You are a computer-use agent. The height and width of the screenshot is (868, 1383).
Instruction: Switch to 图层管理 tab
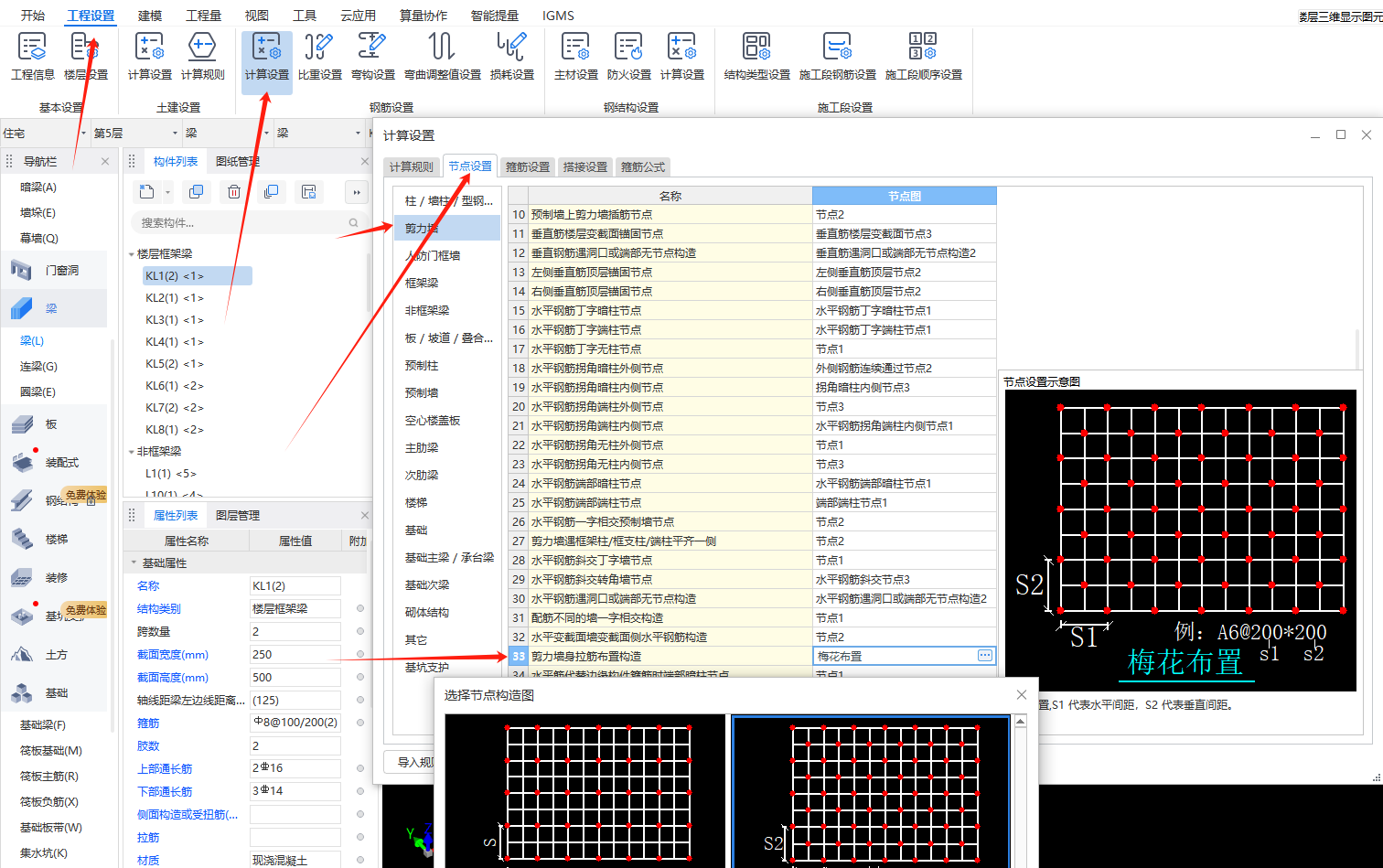(238, 515)
